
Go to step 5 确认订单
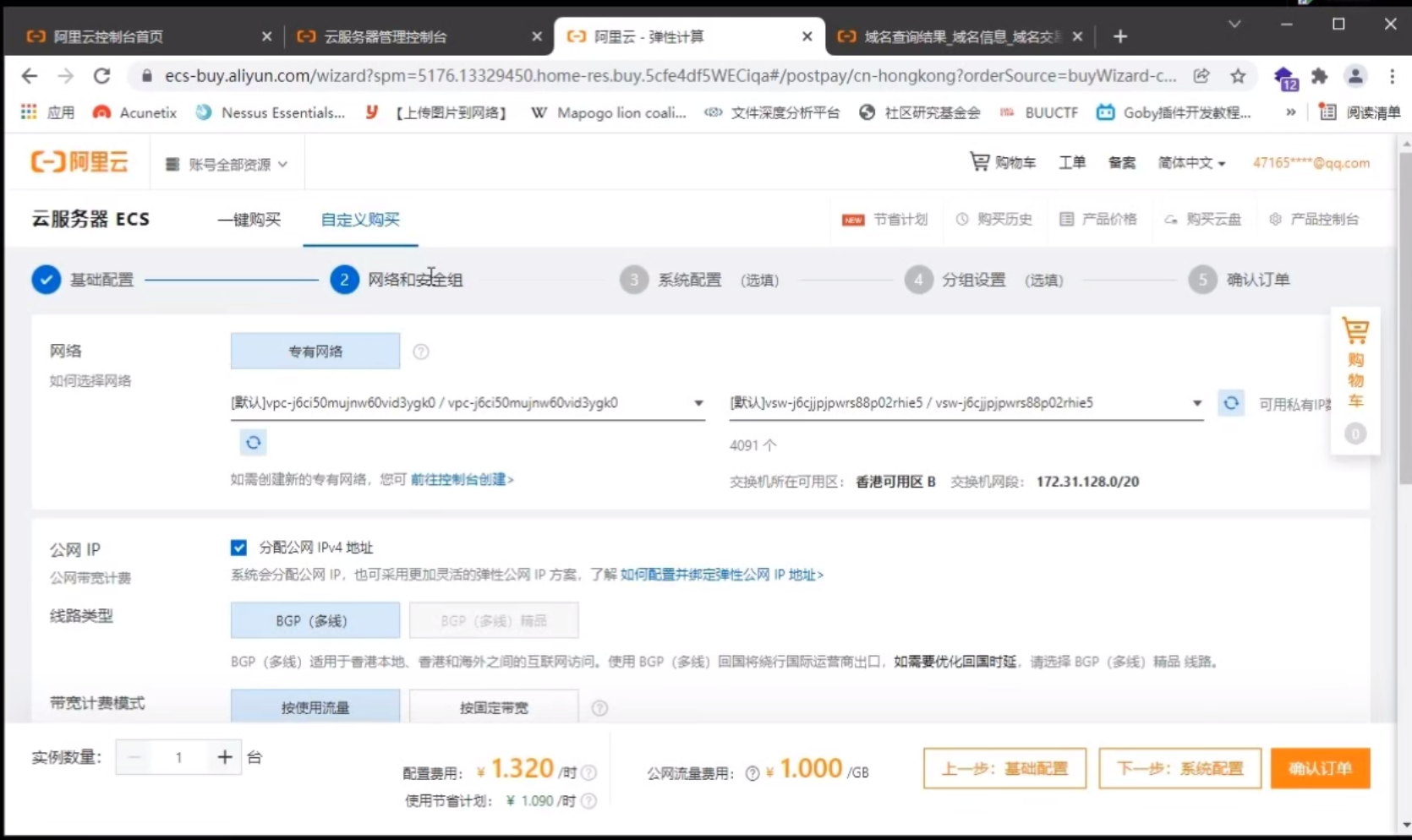coord(1239,280)
